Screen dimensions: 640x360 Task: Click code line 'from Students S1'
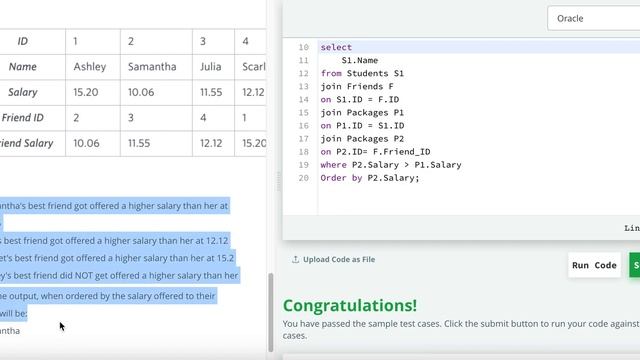[362, 73]
